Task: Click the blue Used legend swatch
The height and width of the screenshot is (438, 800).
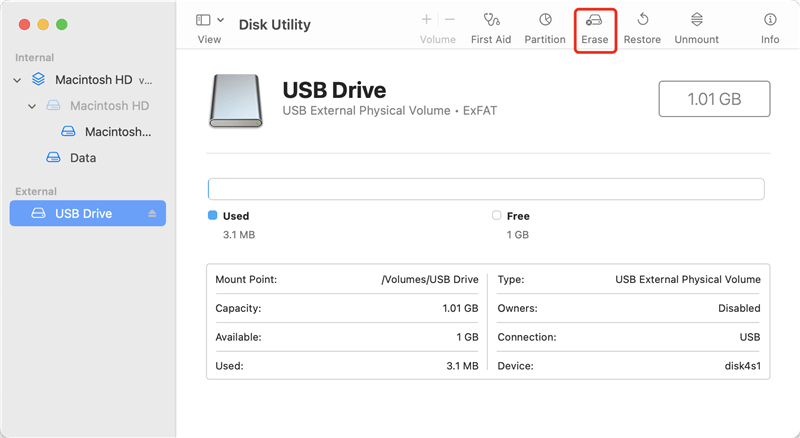Action: pos(212,215)
